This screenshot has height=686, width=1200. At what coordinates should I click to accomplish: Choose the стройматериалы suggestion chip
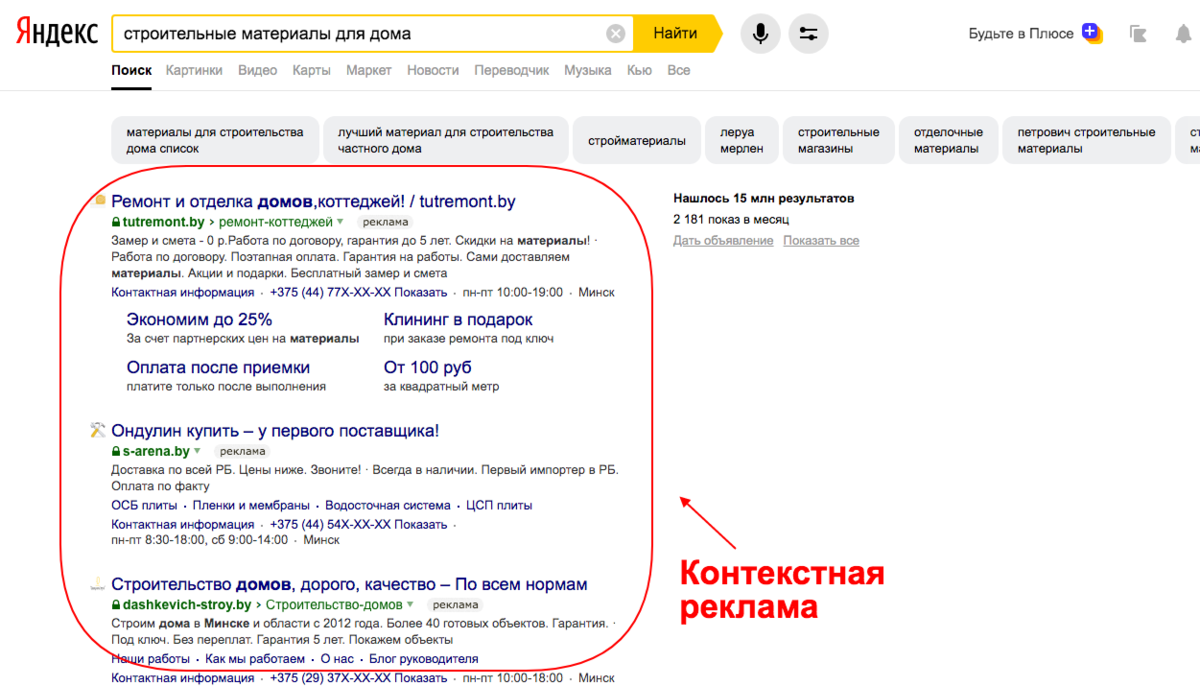(x=637, y=140)
